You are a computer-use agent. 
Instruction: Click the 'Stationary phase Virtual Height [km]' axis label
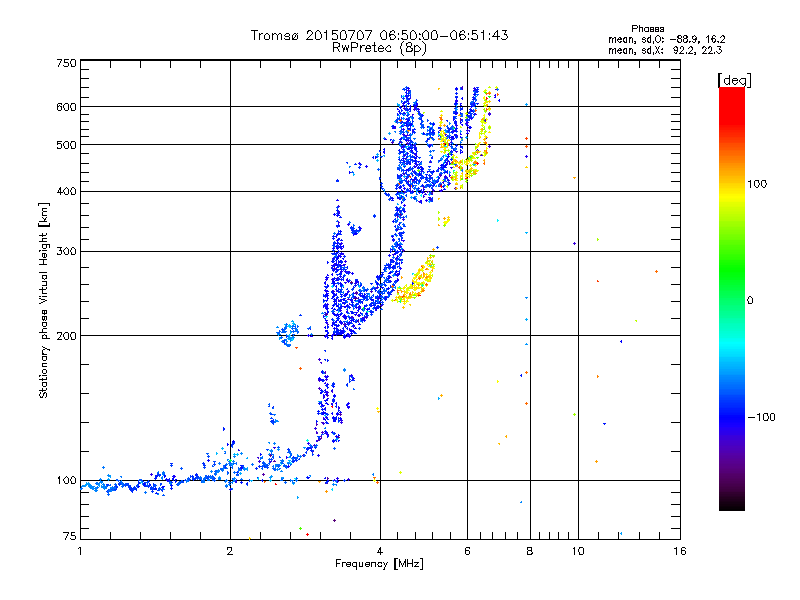pos(44,300)
